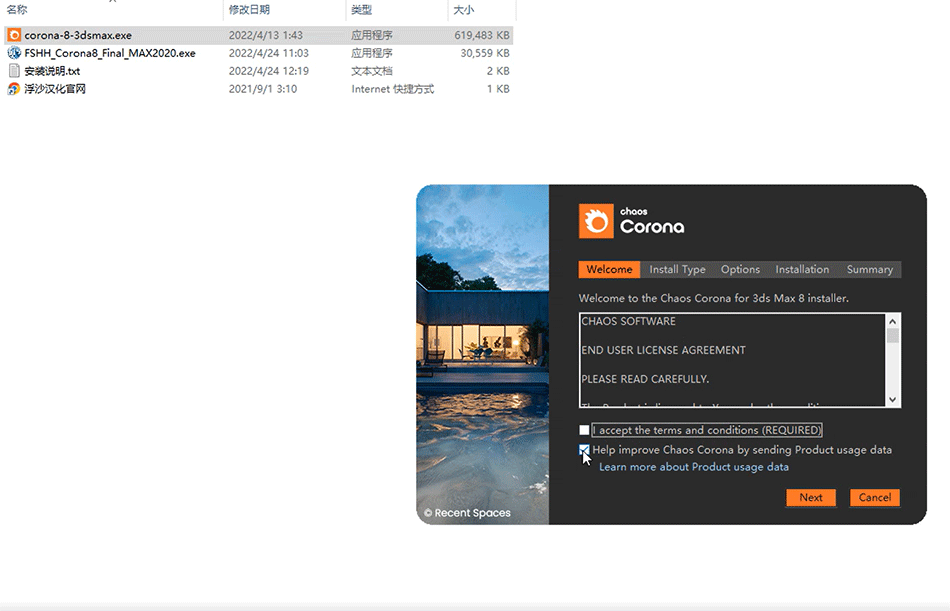Click the 2022/4/24 11:03 date cell
Screen dimensions: 950x611
(268, 53)
